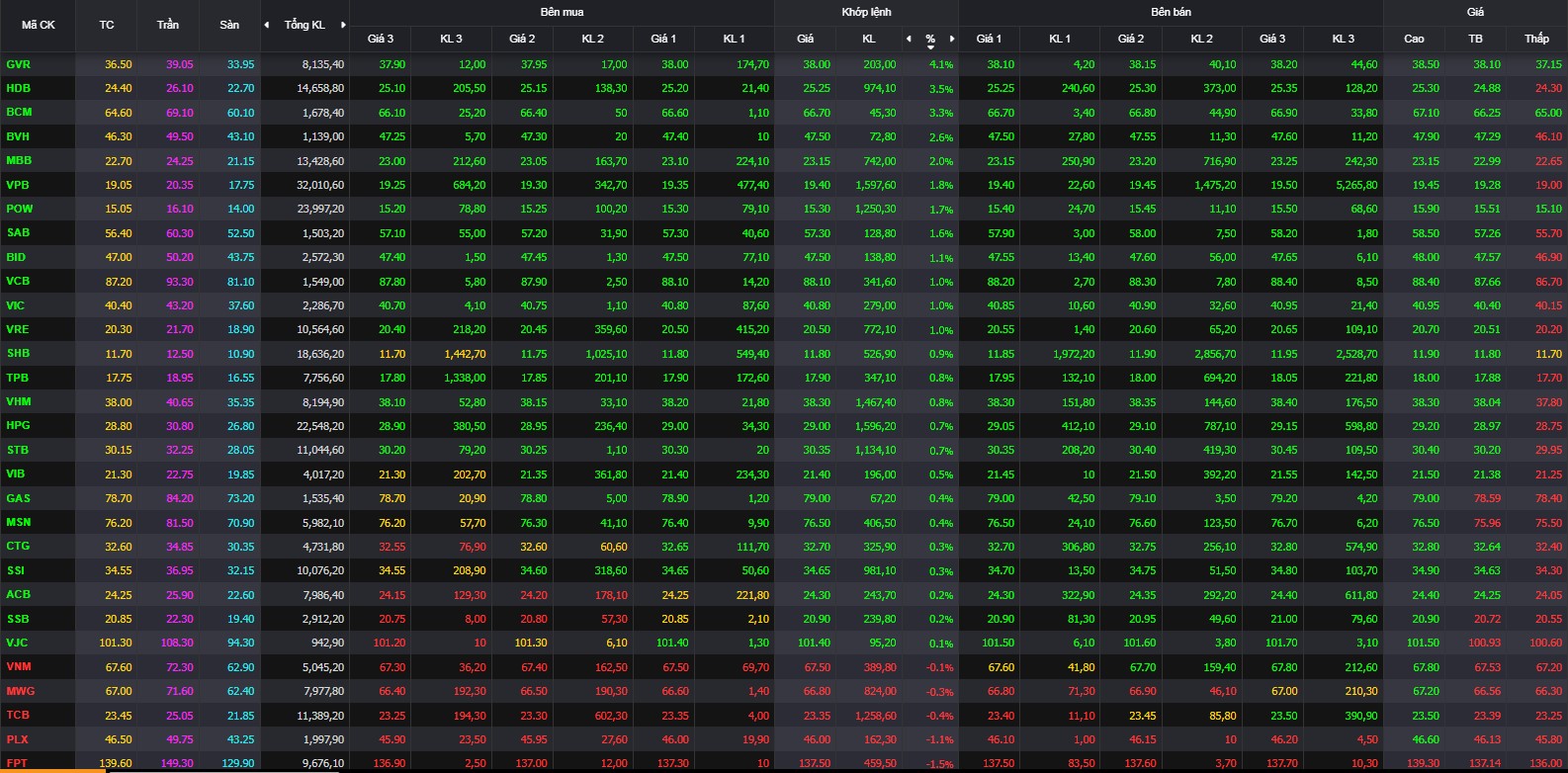1568x773 pixels.
Task: Choose the VIB ticker
Action: coord(16,473)
